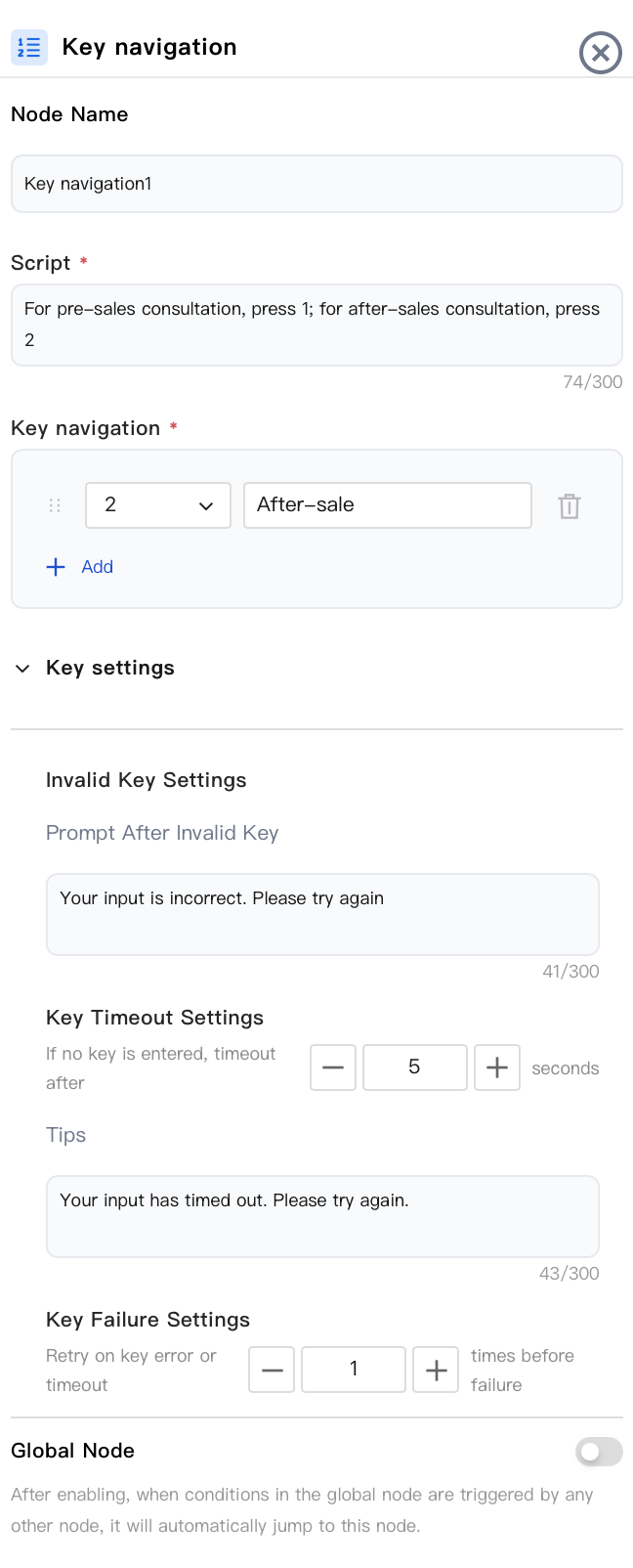The height and width of the screenshot is (1568, 633).
Task: Edit the After-sale label field
Action: click(x=388, y=505)
